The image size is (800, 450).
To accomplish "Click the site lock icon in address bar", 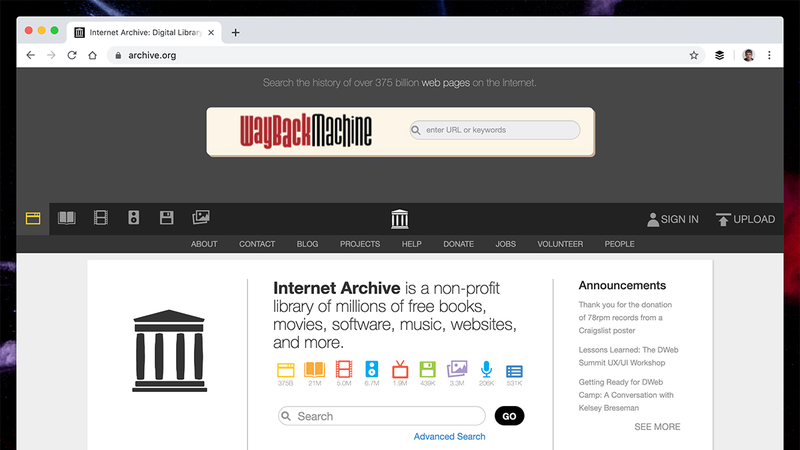I will 118,55.
